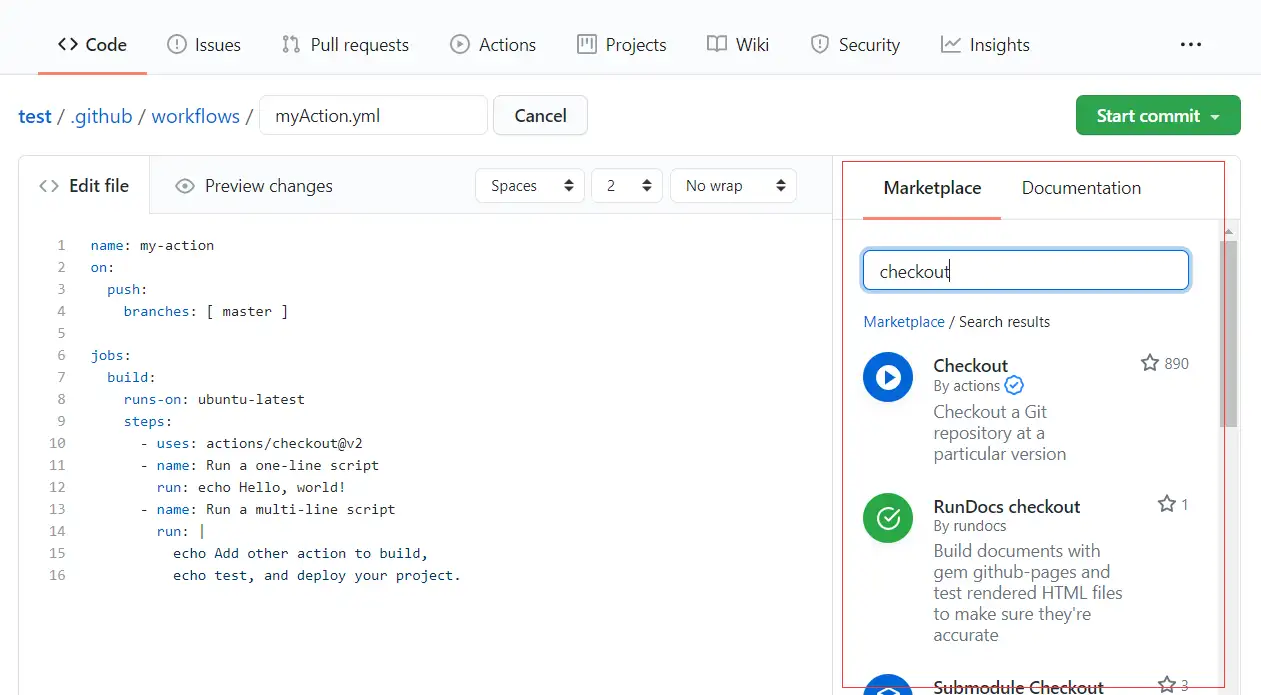The height and width of the screenshot is (695, 1261).
Task: Click the green Start commit button
Action: (x=1157, y=116)
